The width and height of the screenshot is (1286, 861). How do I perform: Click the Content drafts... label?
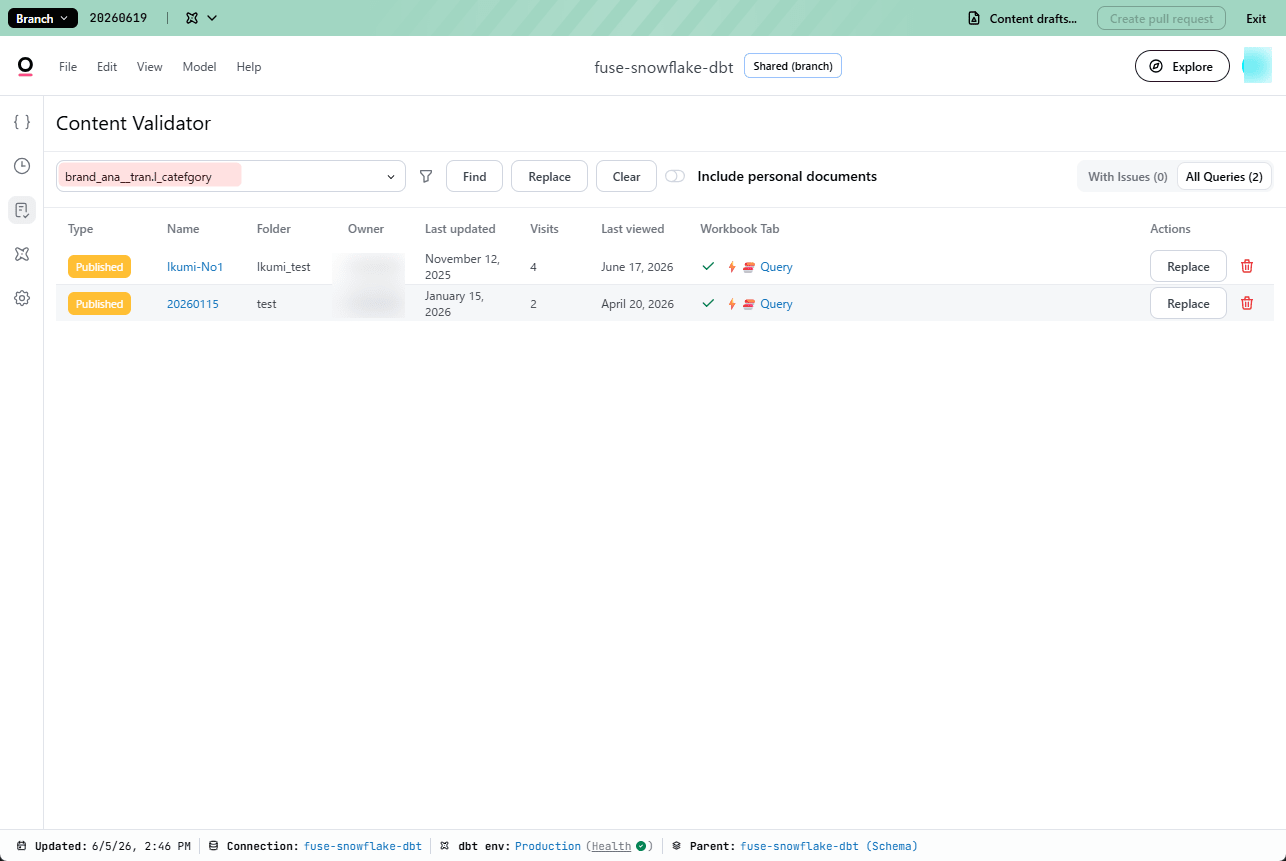1034,18
